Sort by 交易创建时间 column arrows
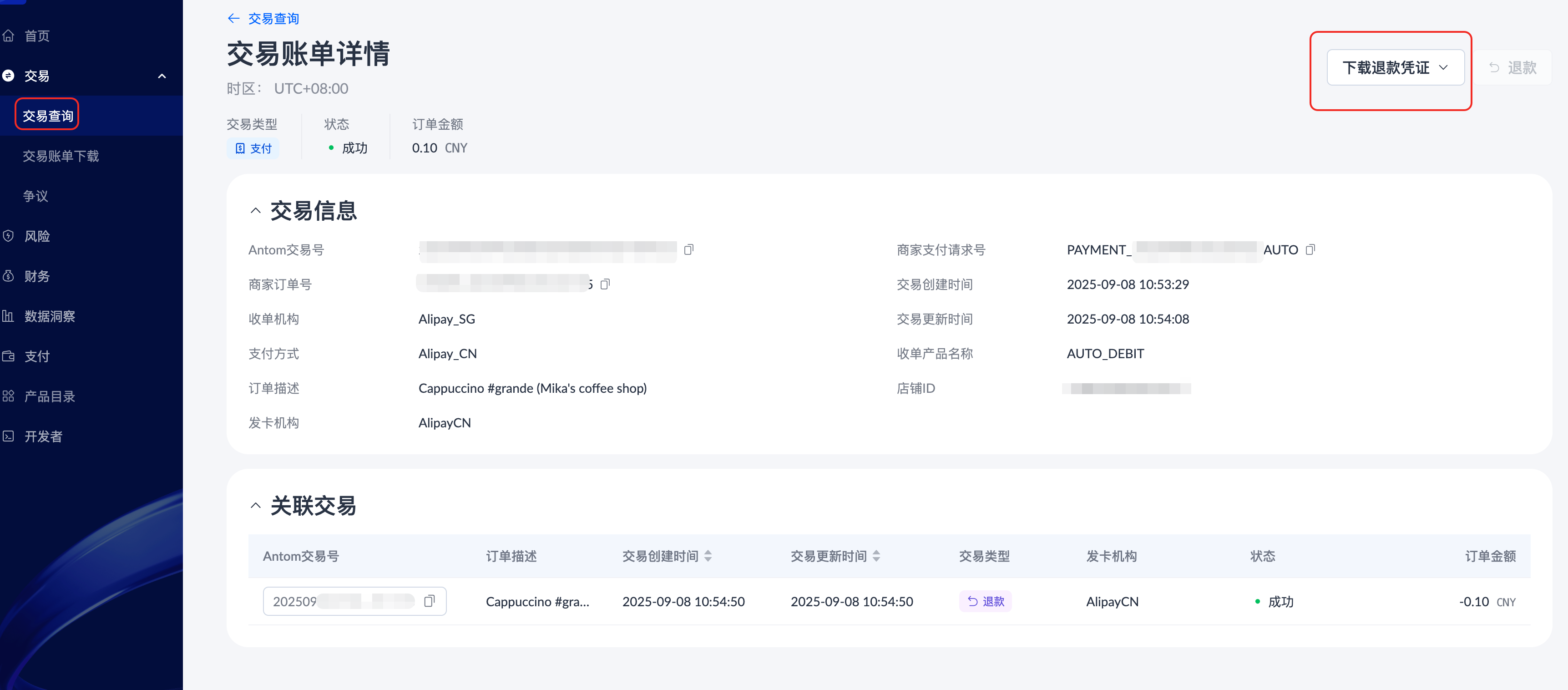 708,556
